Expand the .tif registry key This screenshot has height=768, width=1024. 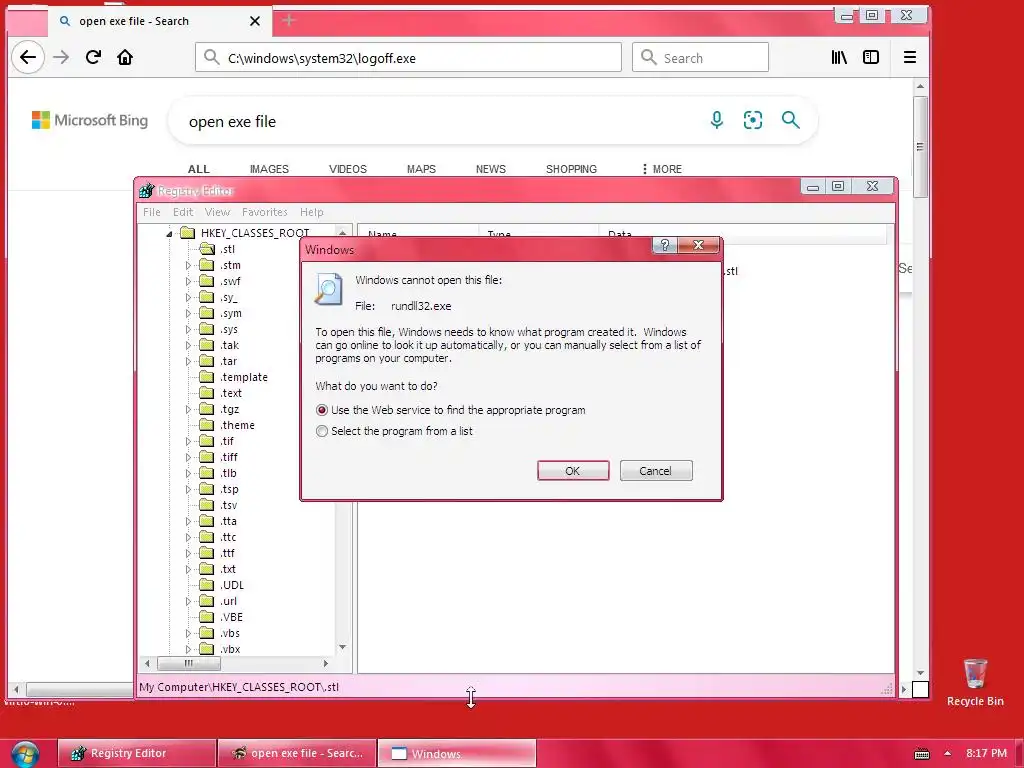(188, 441)
